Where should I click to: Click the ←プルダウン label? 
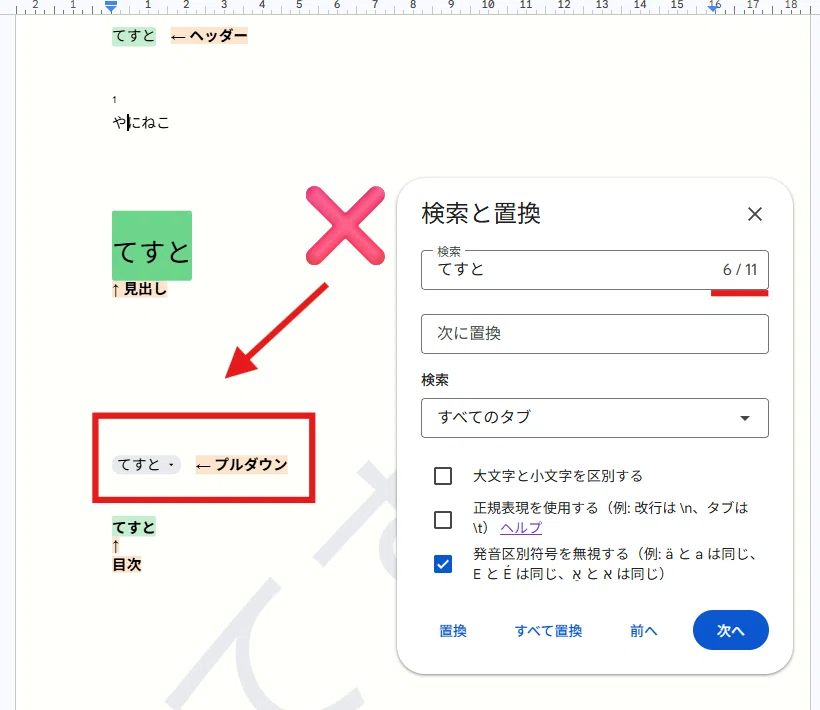pos(242,464)
